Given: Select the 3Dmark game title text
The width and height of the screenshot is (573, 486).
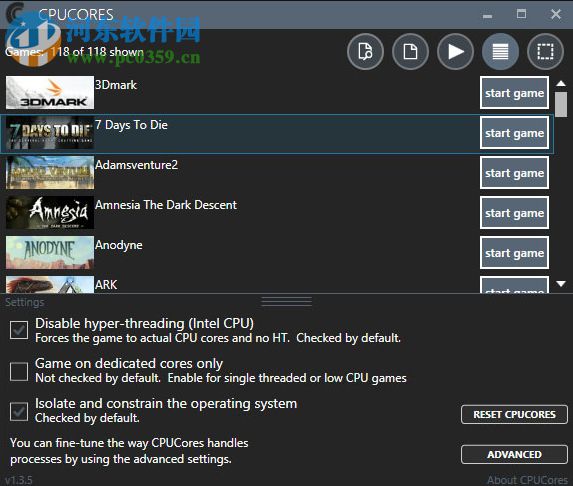Looking at the screenshot, I should 116,85.
